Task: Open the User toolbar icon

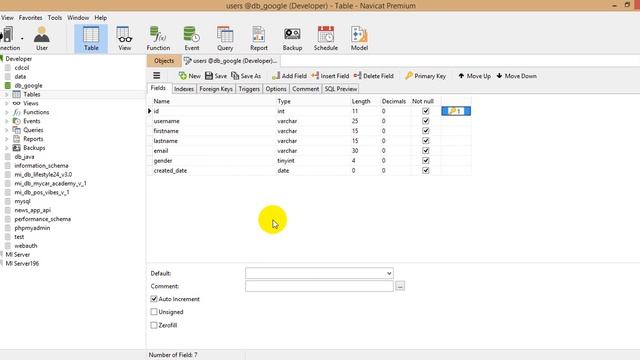Action: point(42,38)
